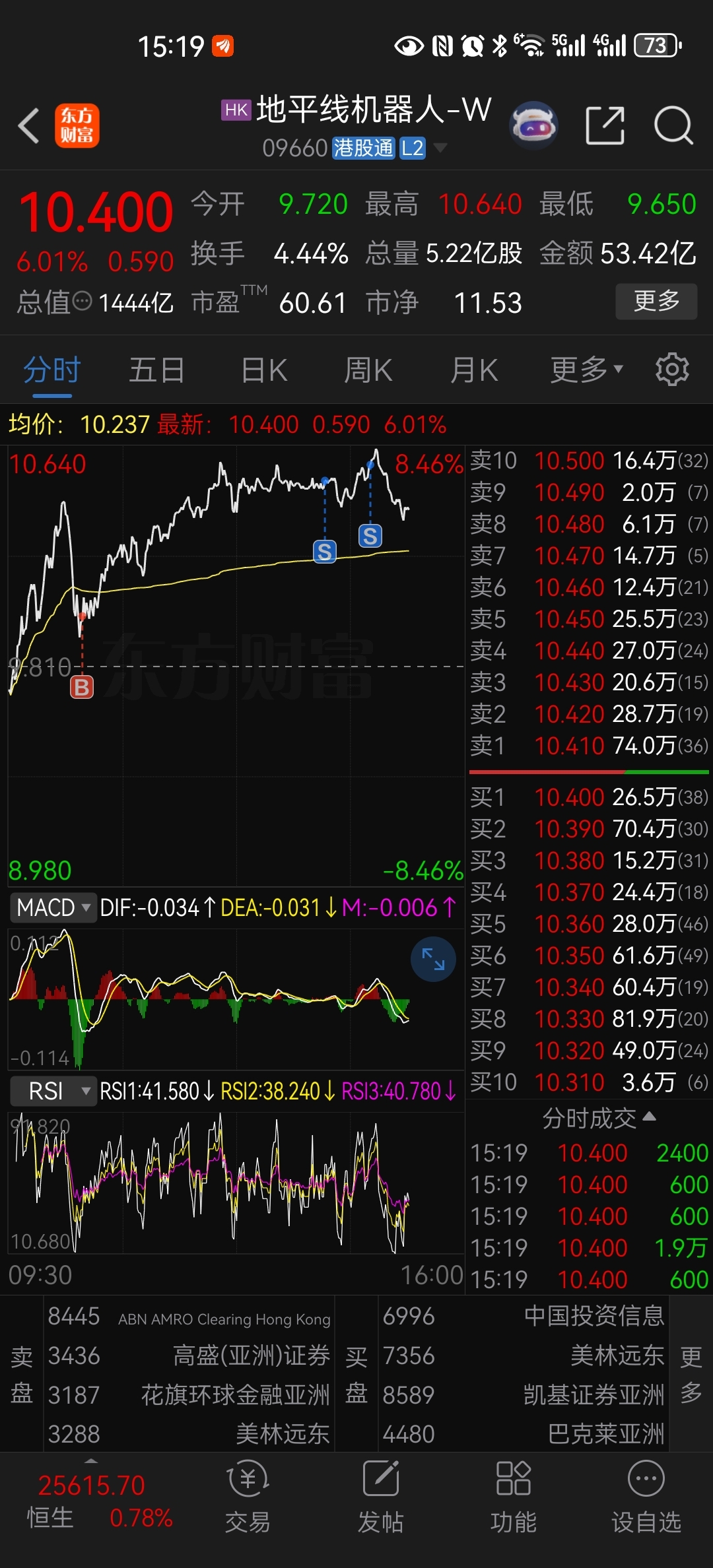Tap the B buy marker on chart

click(82, 687)
